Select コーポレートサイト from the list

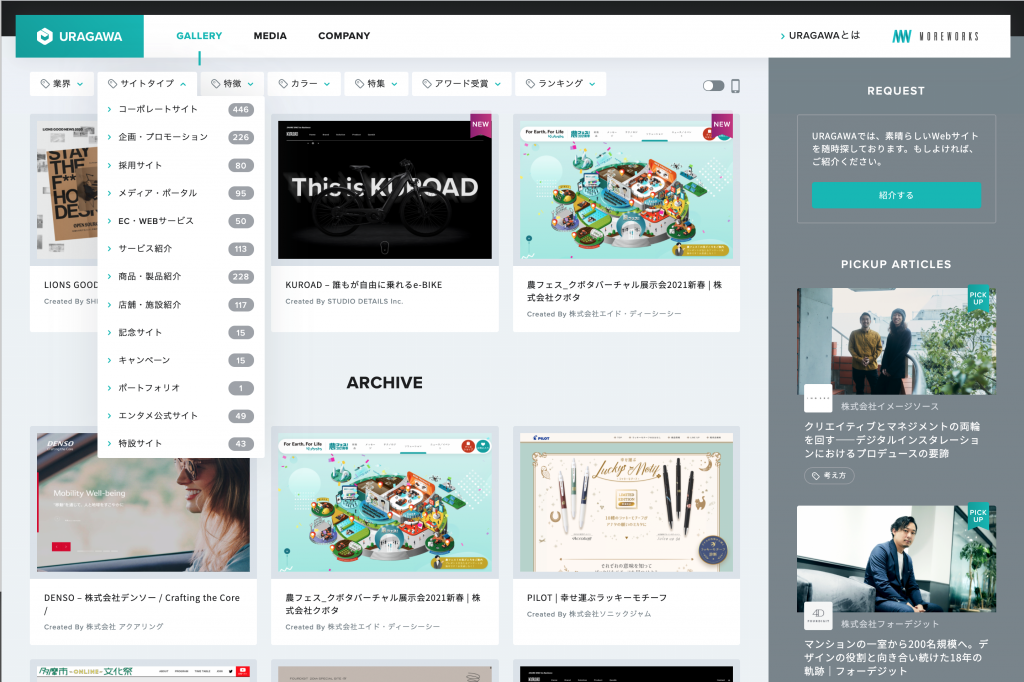(158, 110)
